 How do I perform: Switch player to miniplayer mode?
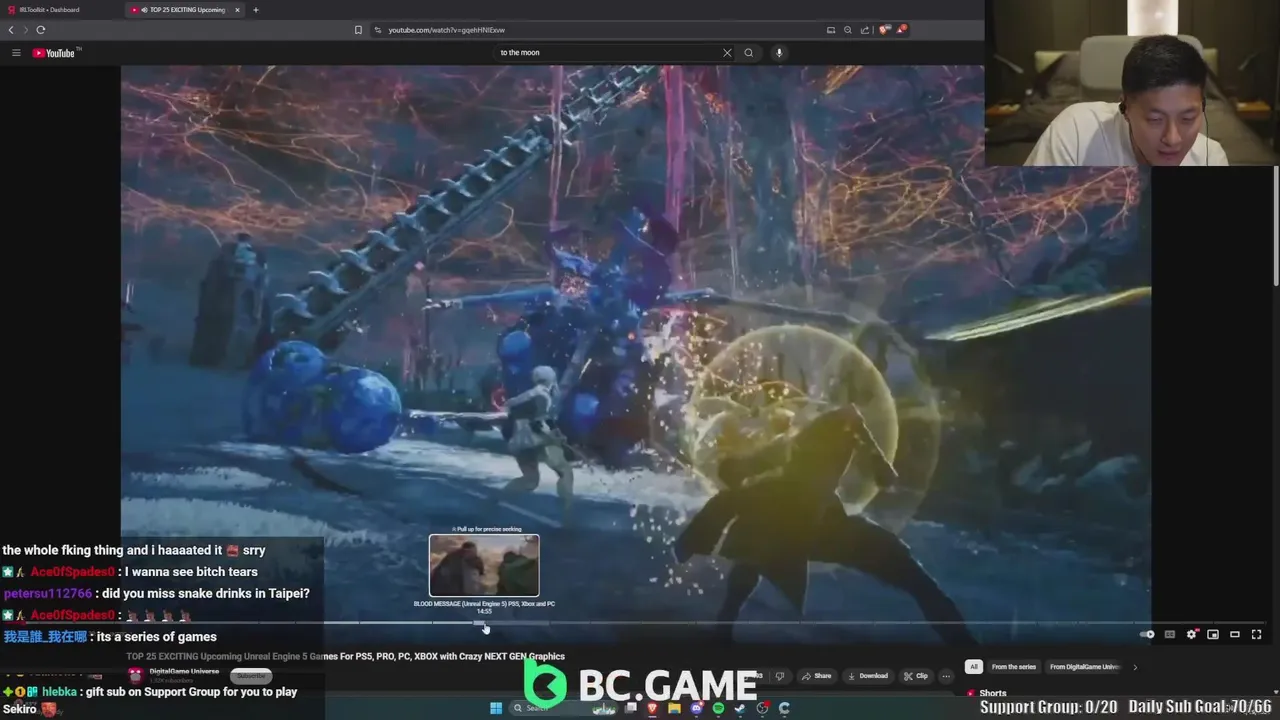pos(1213,634)
